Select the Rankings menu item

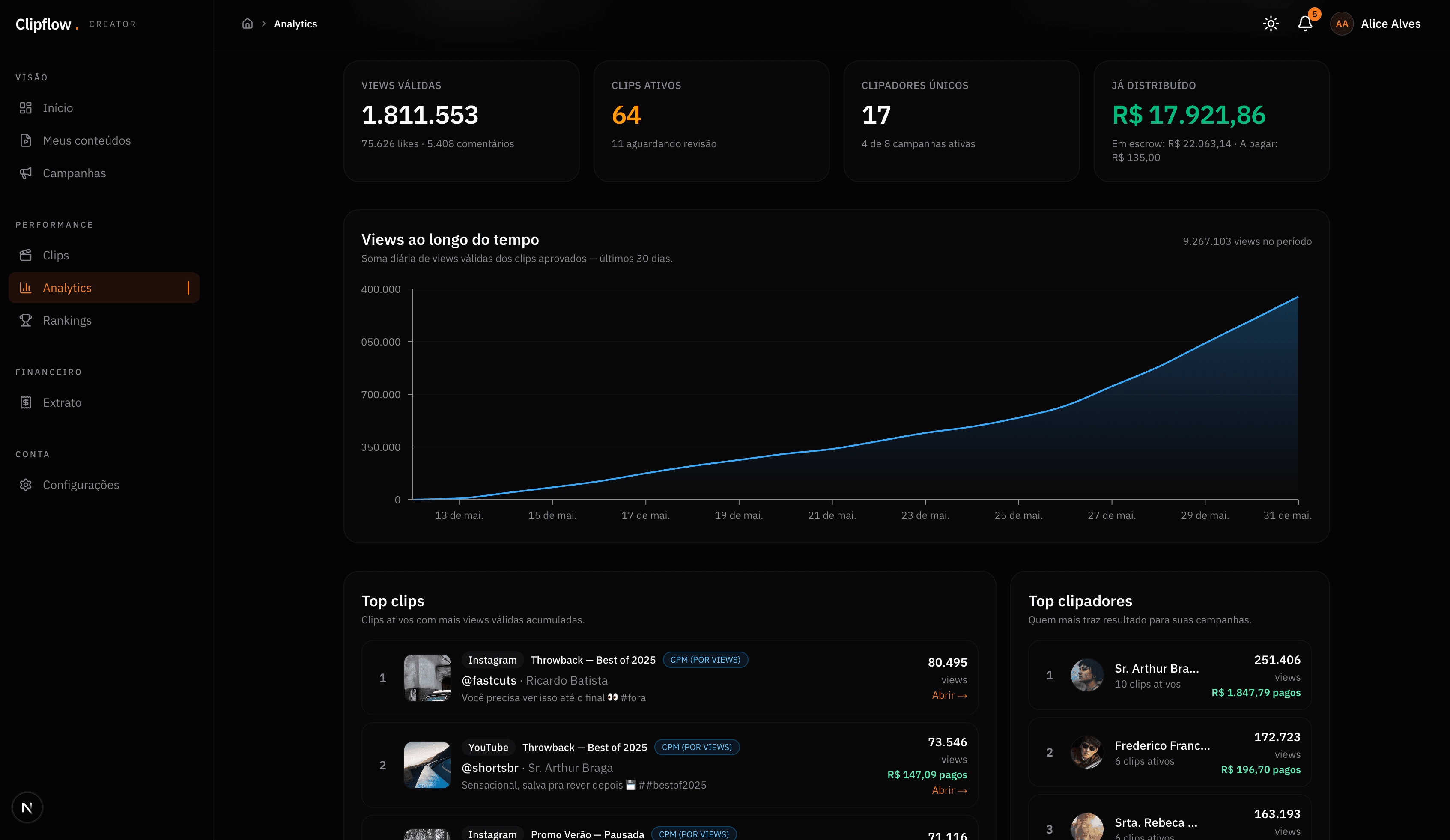click(104, 321)
